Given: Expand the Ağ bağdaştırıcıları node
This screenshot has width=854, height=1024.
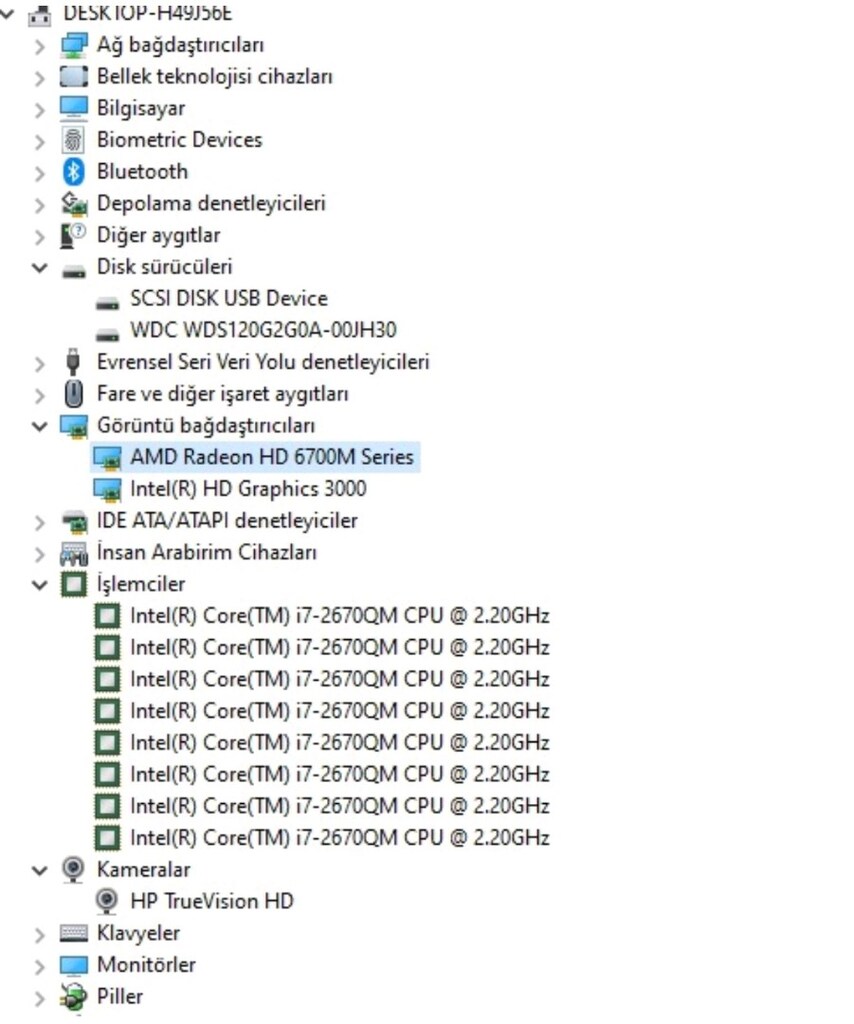Looking at the screenshot, I should click(x=40, y=46).
